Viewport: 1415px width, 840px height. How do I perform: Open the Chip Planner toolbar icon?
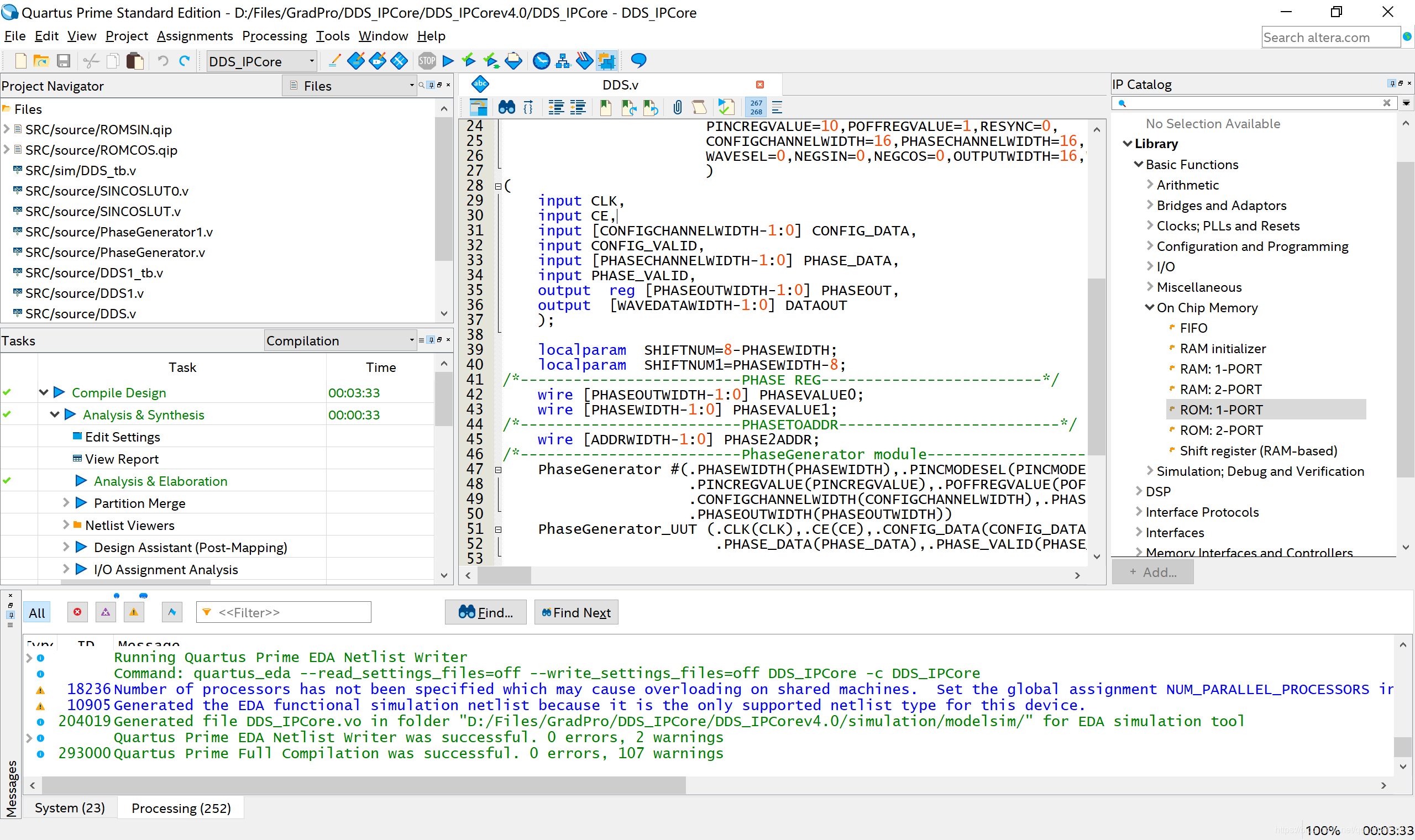(606, 61)
